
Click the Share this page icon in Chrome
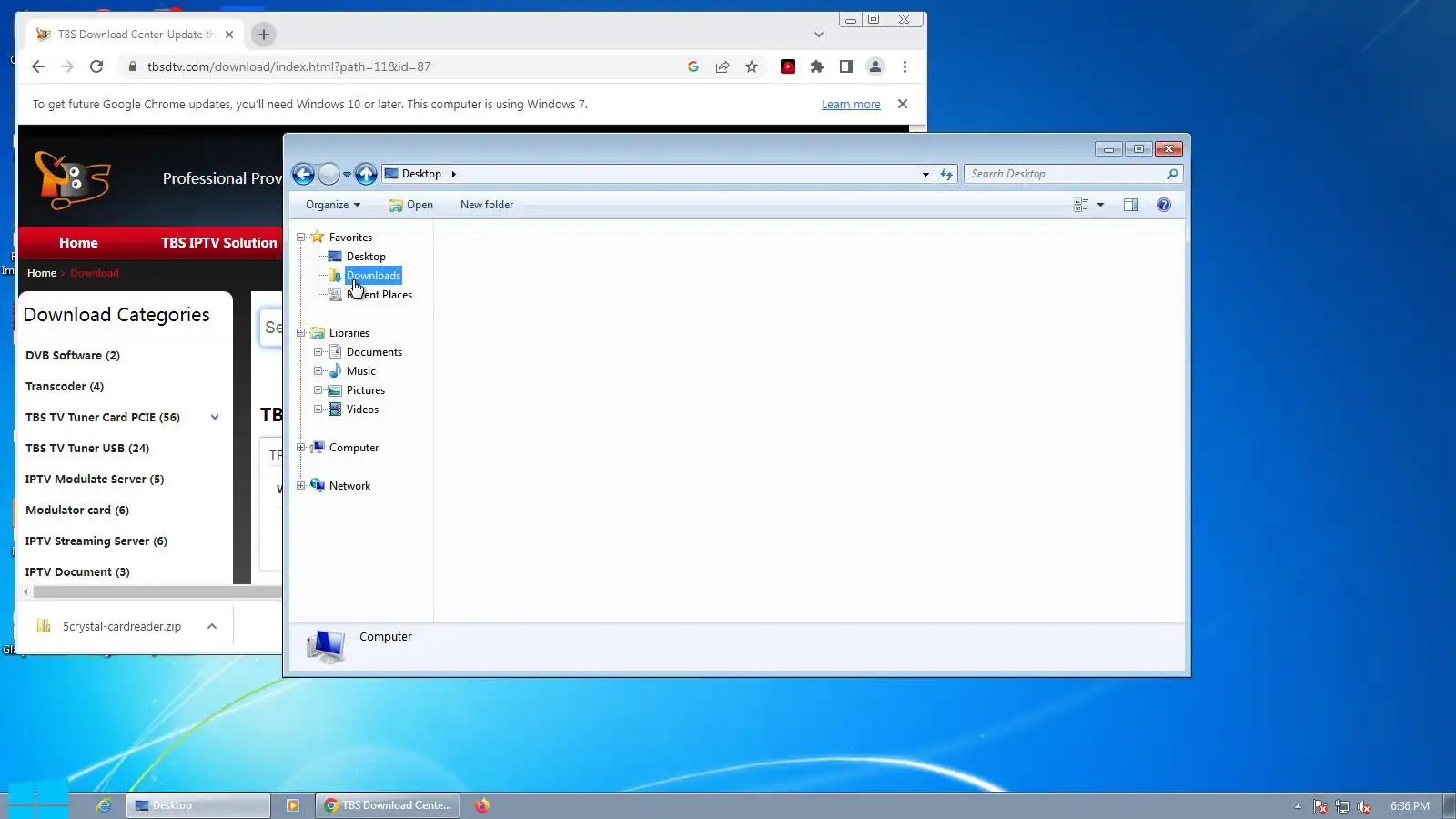tap(723, 66)
